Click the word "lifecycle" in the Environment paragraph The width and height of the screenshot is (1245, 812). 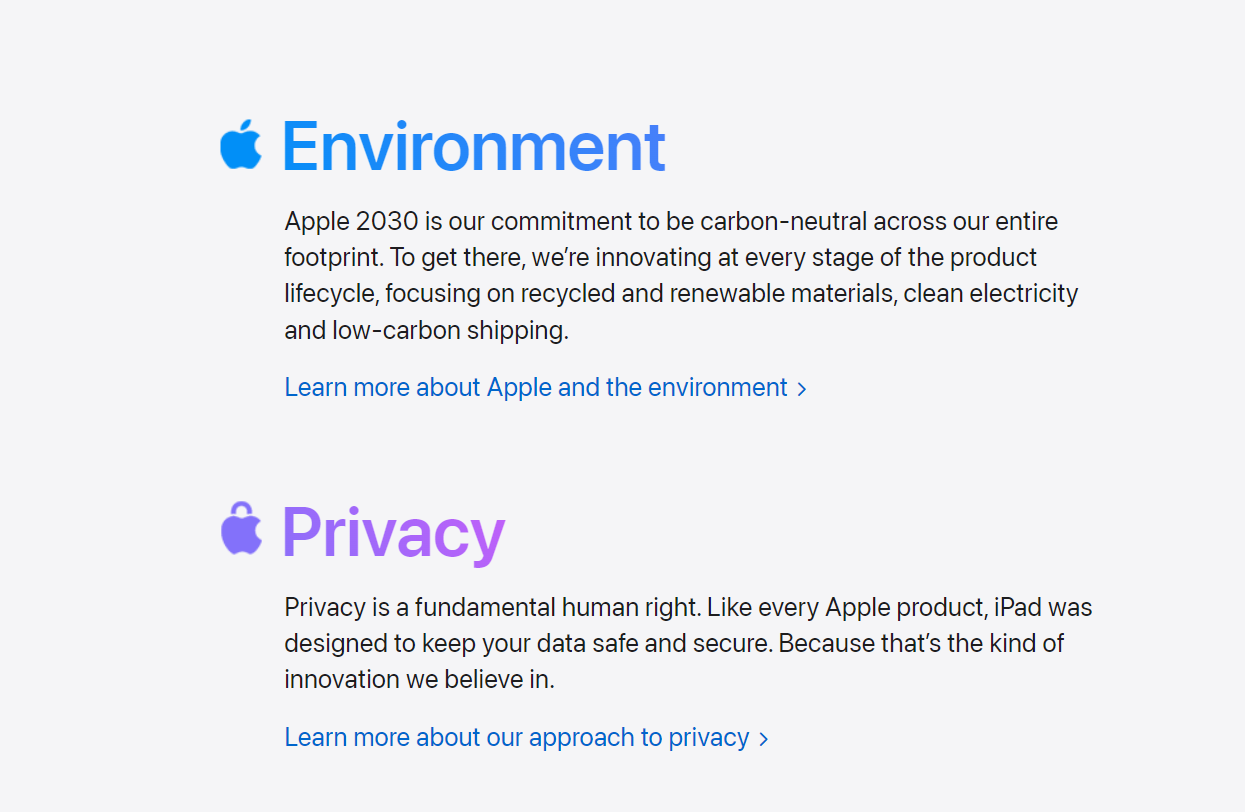(330, 294)
